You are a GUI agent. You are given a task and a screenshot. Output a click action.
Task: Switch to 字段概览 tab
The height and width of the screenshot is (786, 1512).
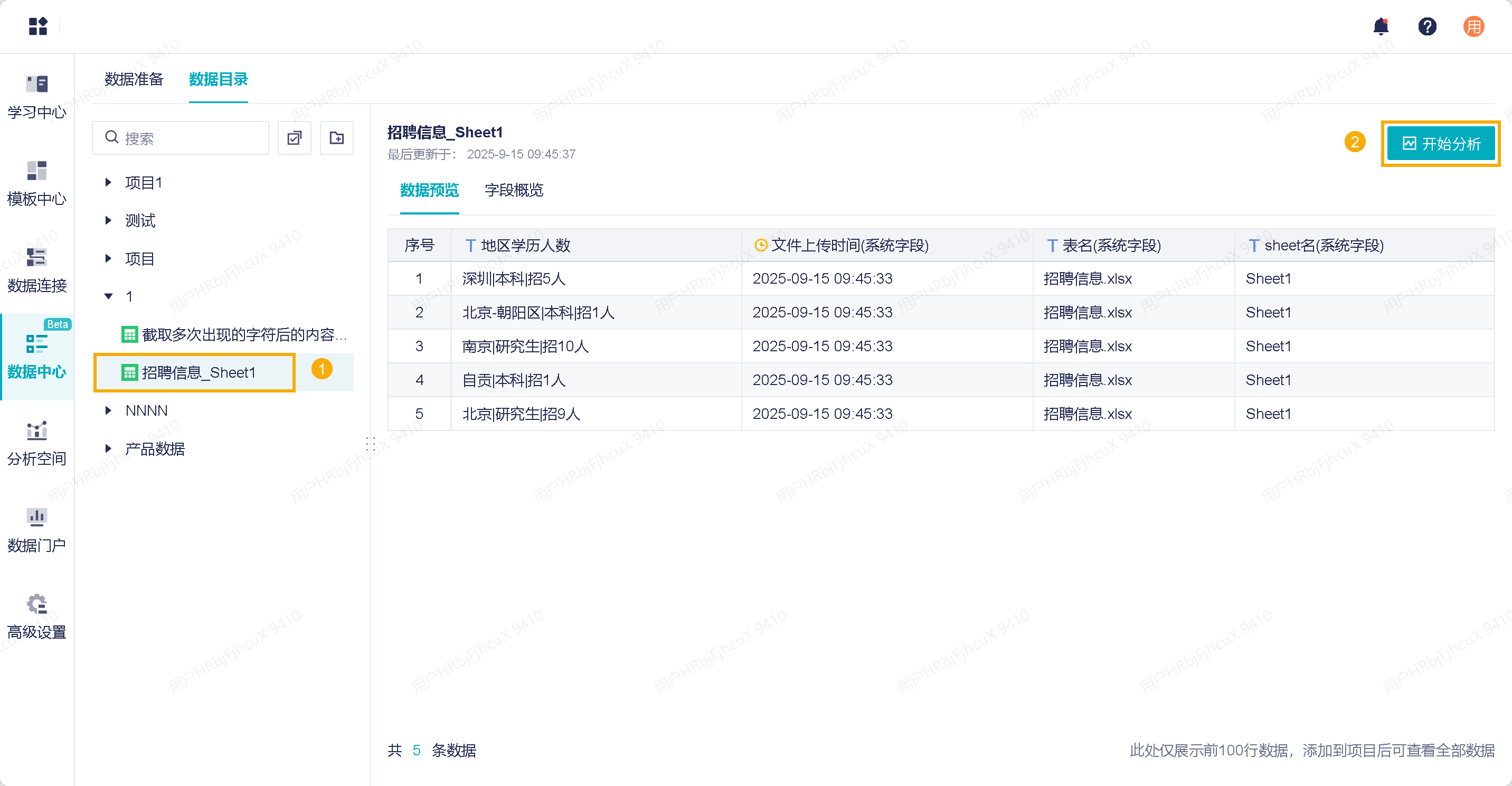pos(514,190)
